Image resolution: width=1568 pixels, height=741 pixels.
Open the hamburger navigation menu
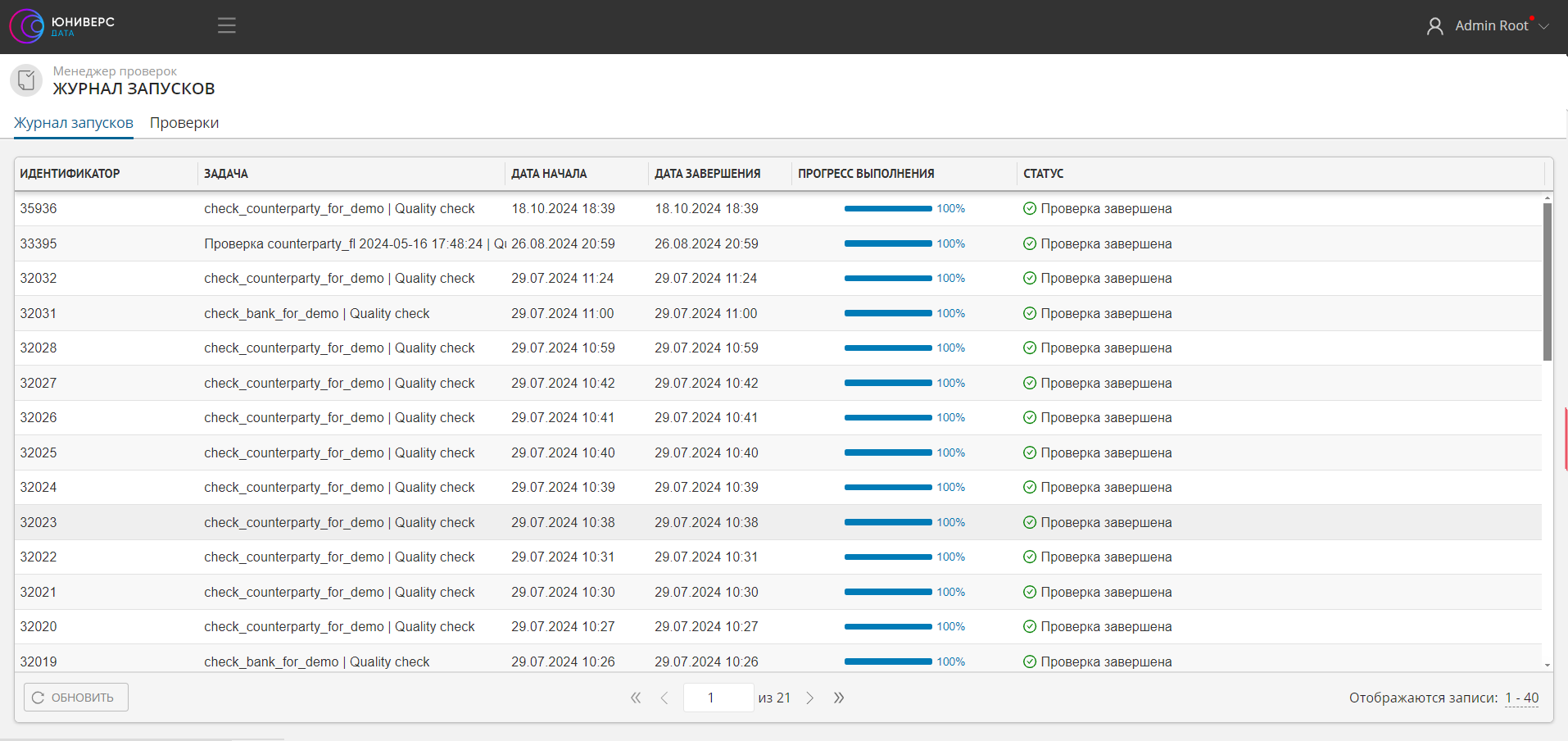tap(227, 26)
